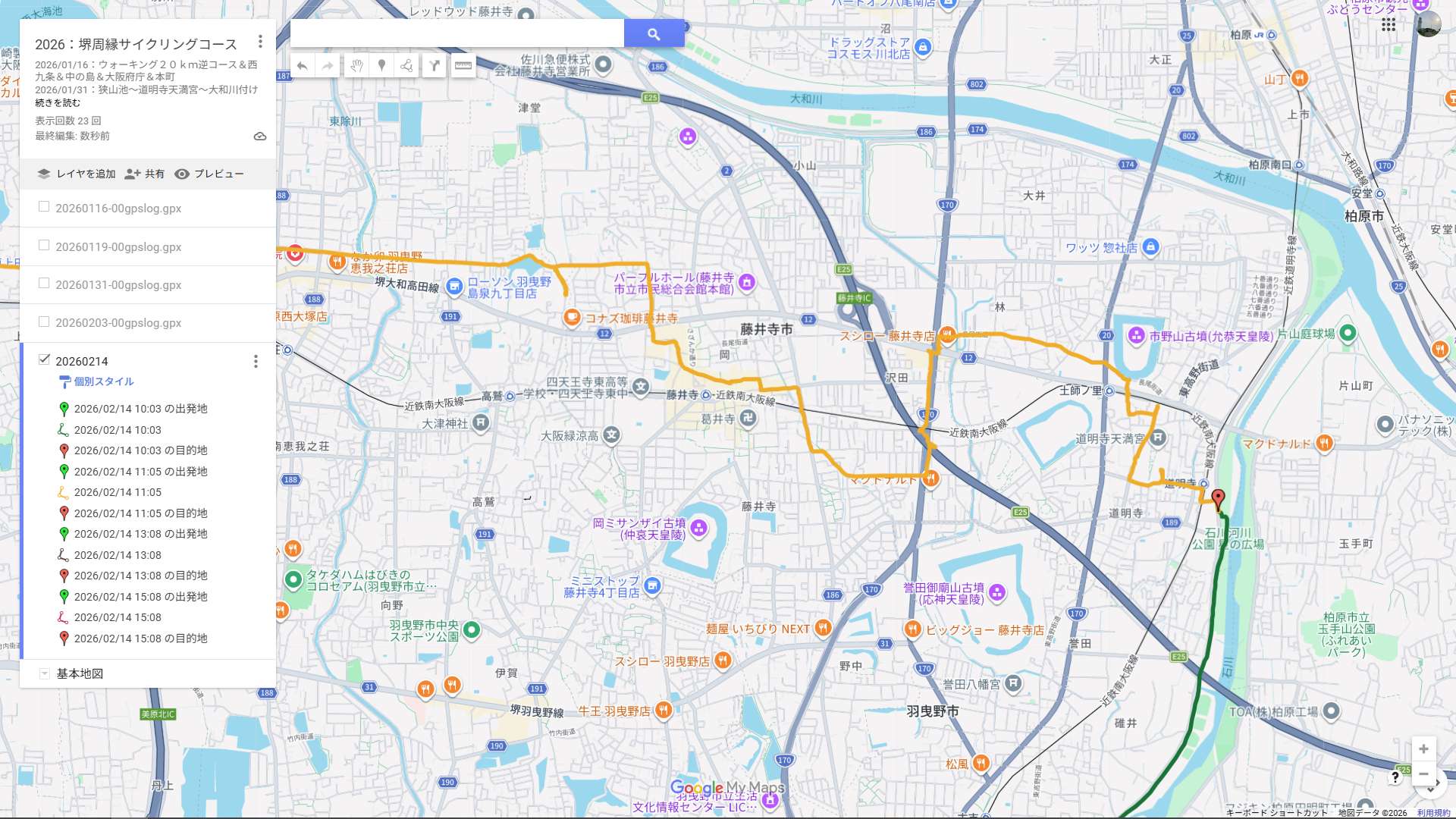Screen dimensions: 1456x819
Task: Choose the add marker pin tool
Action: click(381, 66)
